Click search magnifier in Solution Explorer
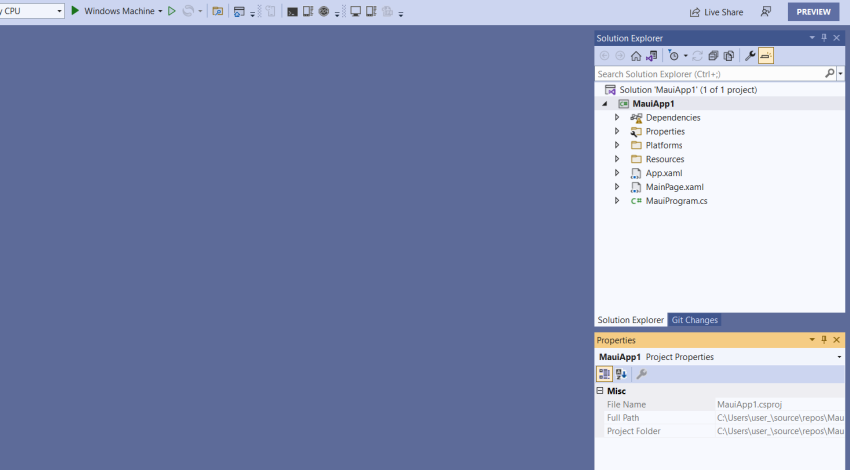 [829, 73]
